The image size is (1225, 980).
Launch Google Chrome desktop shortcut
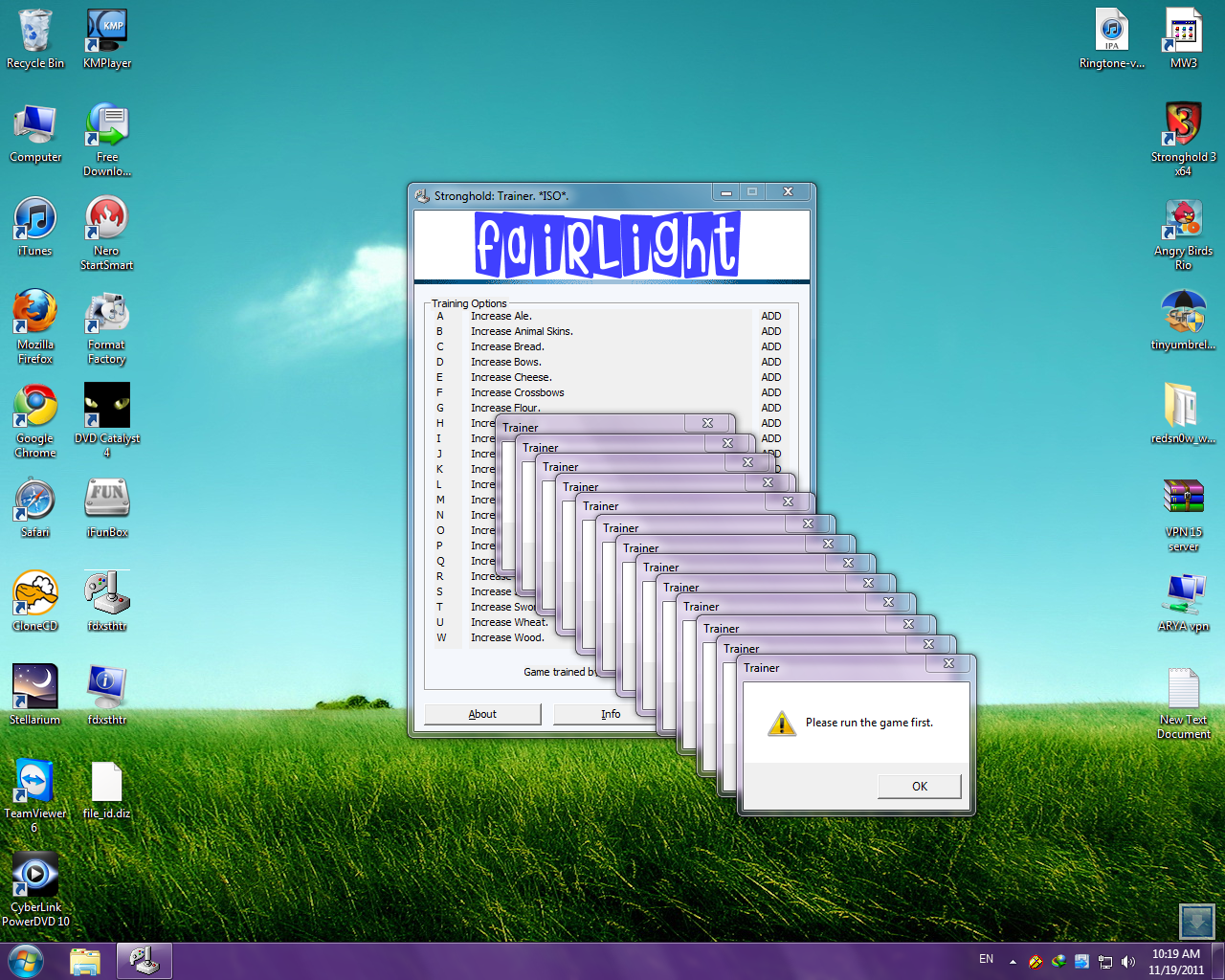(35, 421)
